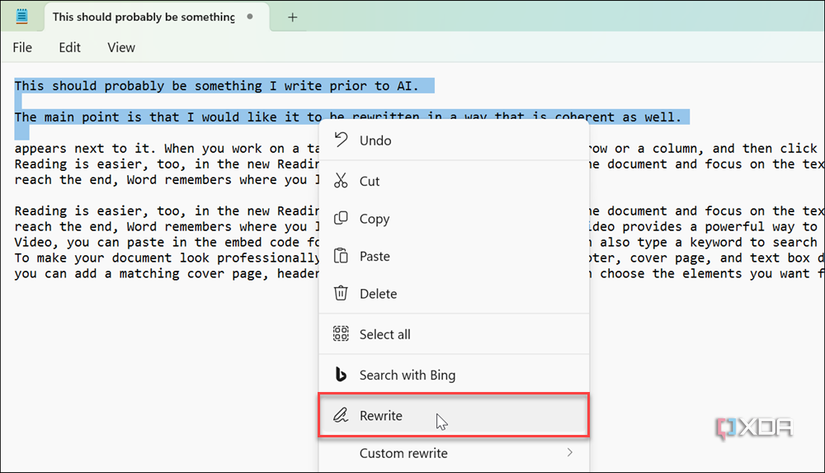
Task: Click the line 'This should probably be something I write prior to AI.'
Action: [x=216, y=86]
